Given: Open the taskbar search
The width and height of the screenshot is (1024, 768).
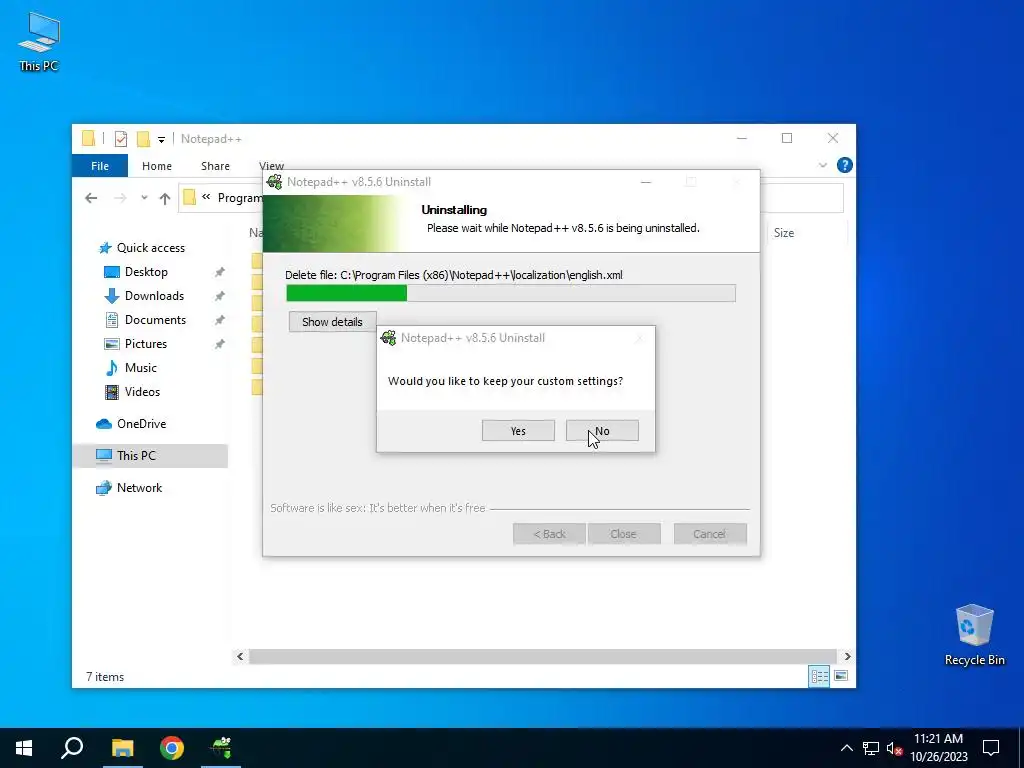Looking at the screenshot, I should [72, 748].
